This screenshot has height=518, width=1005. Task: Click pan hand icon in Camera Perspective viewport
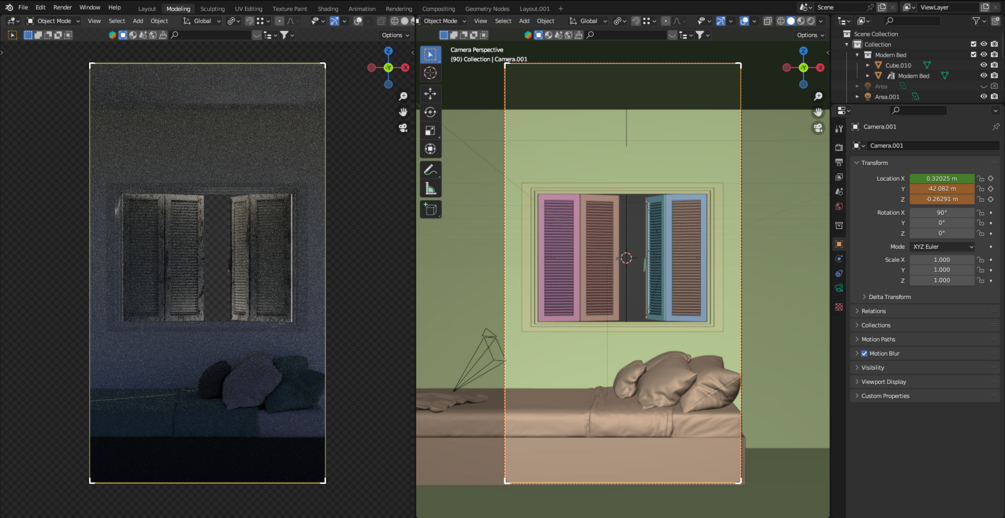pos(818,112)
